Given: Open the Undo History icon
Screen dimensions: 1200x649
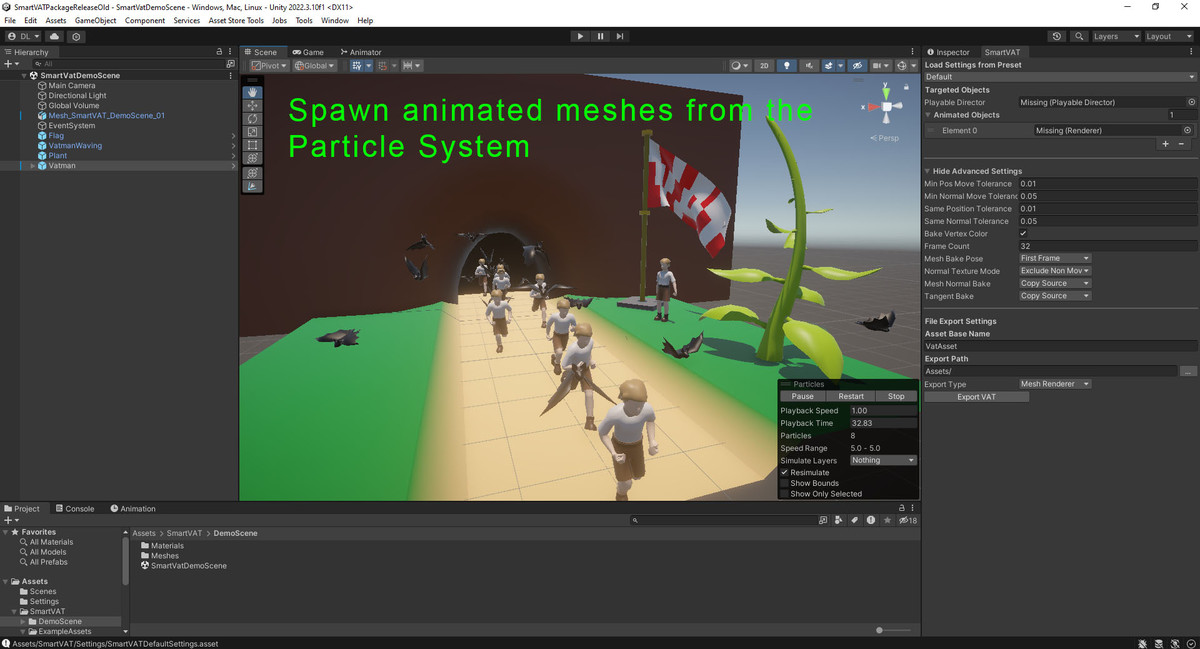Looking at the screenshot, I should (x=1057, y=36).
